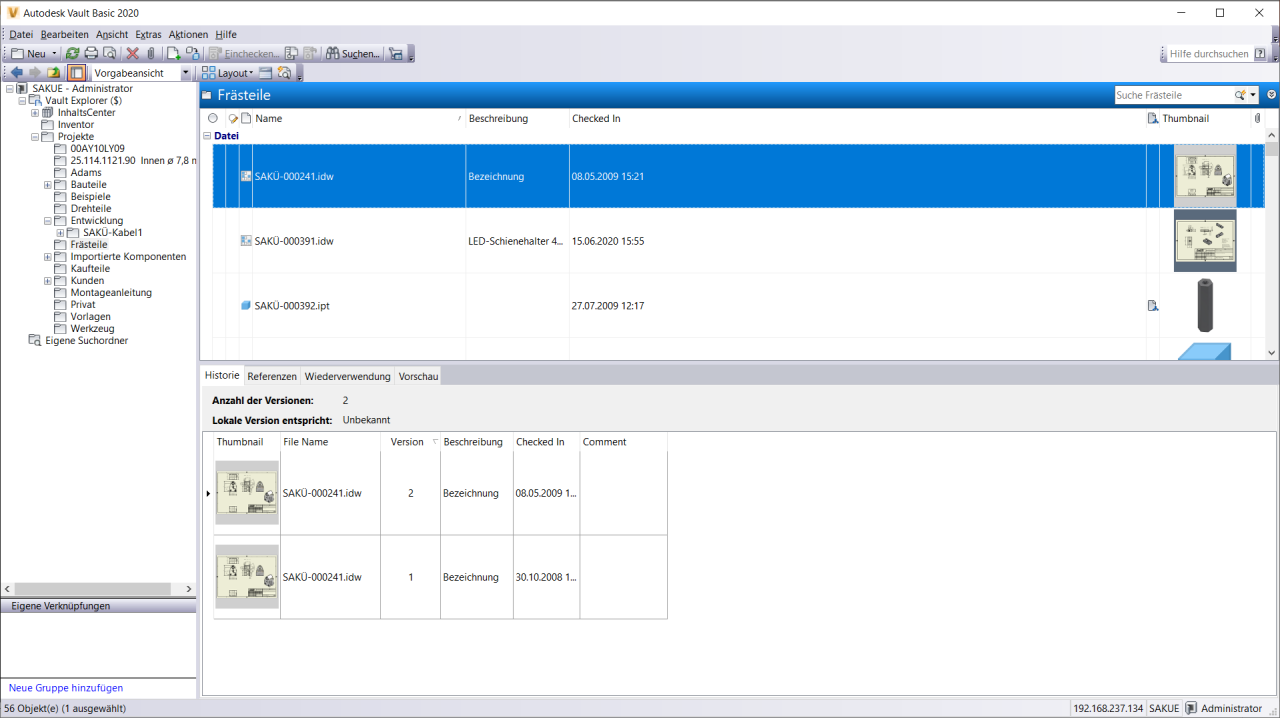Open Print Preview from the toolbar
Screen dimensions: 1280x718
coord(109,54)
